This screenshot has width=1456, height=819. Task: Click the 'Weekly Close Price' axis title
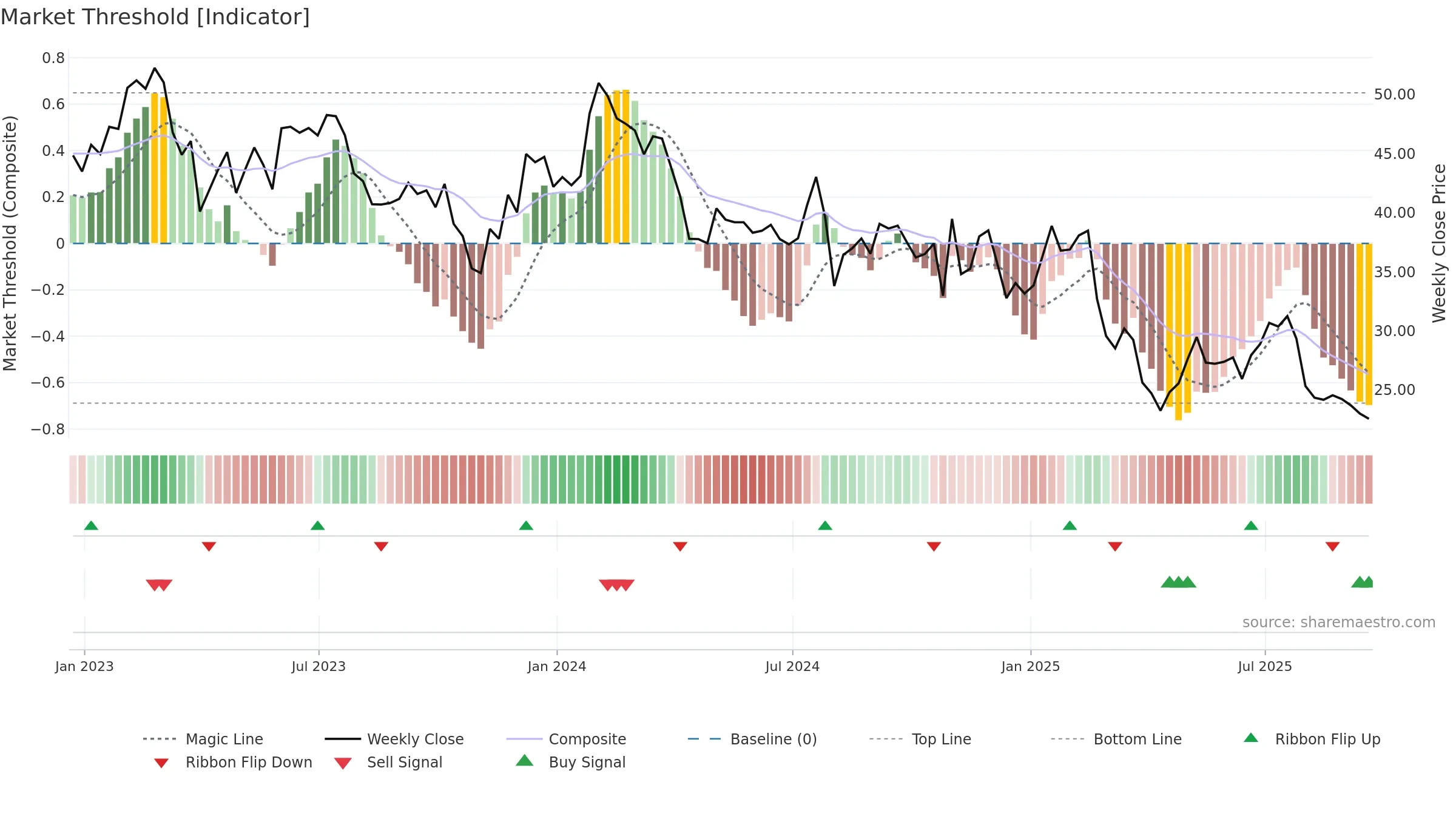pos(1439,243)
